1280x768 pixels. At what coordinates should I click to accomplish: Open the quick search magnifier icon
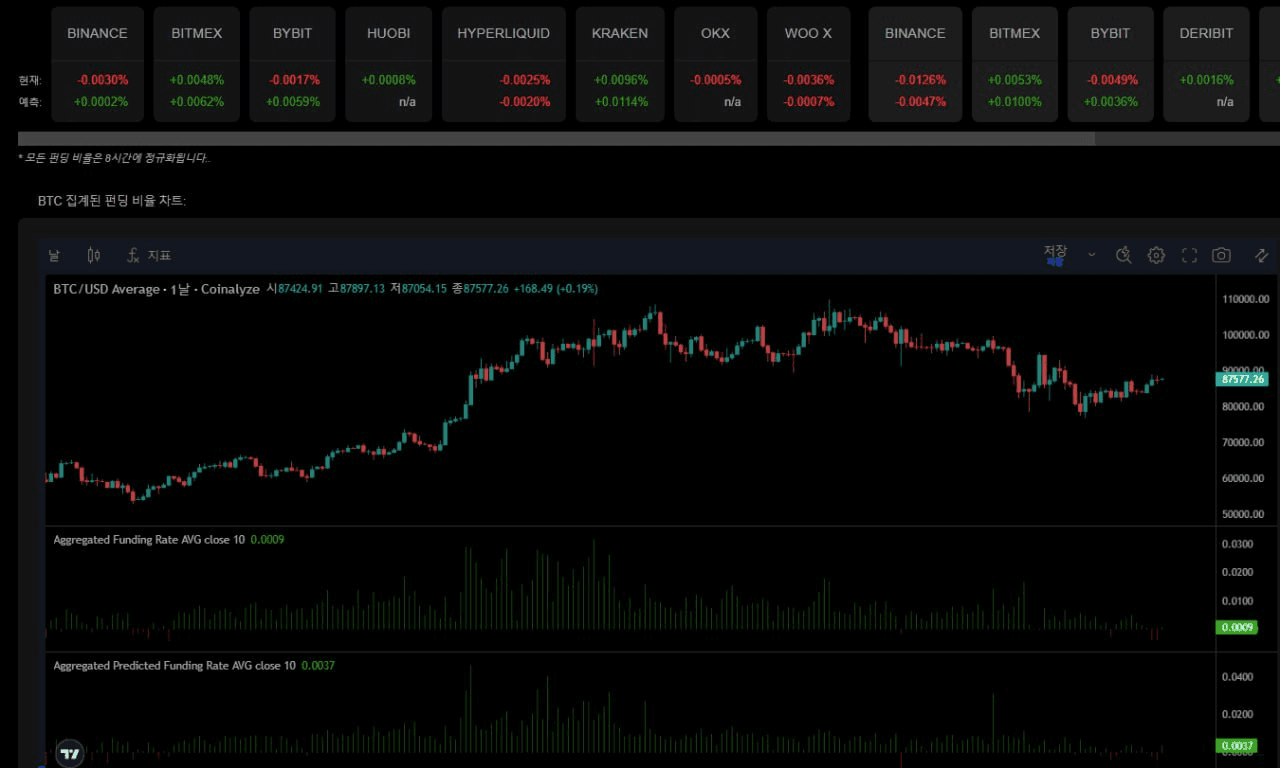[x=1123, y=255]
